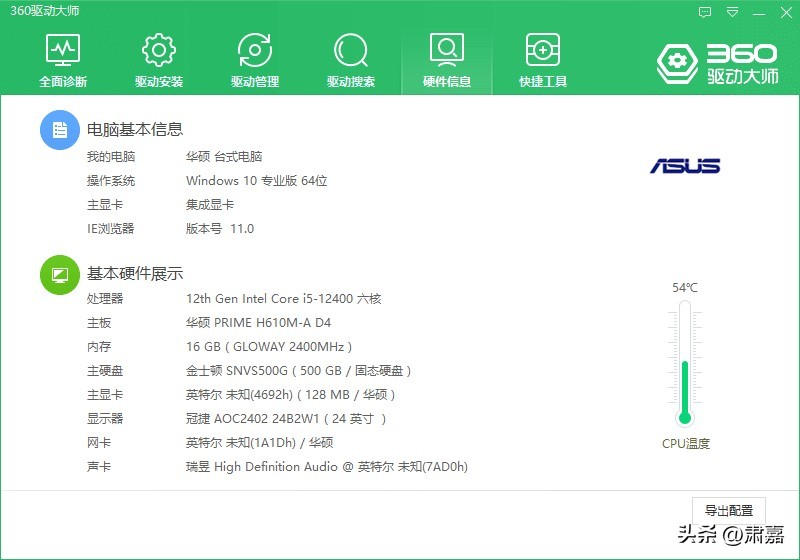Click 华硕 PRIME H610M-A D4 motherboard text
Screen dimensions: 800x560
point(258,322)
